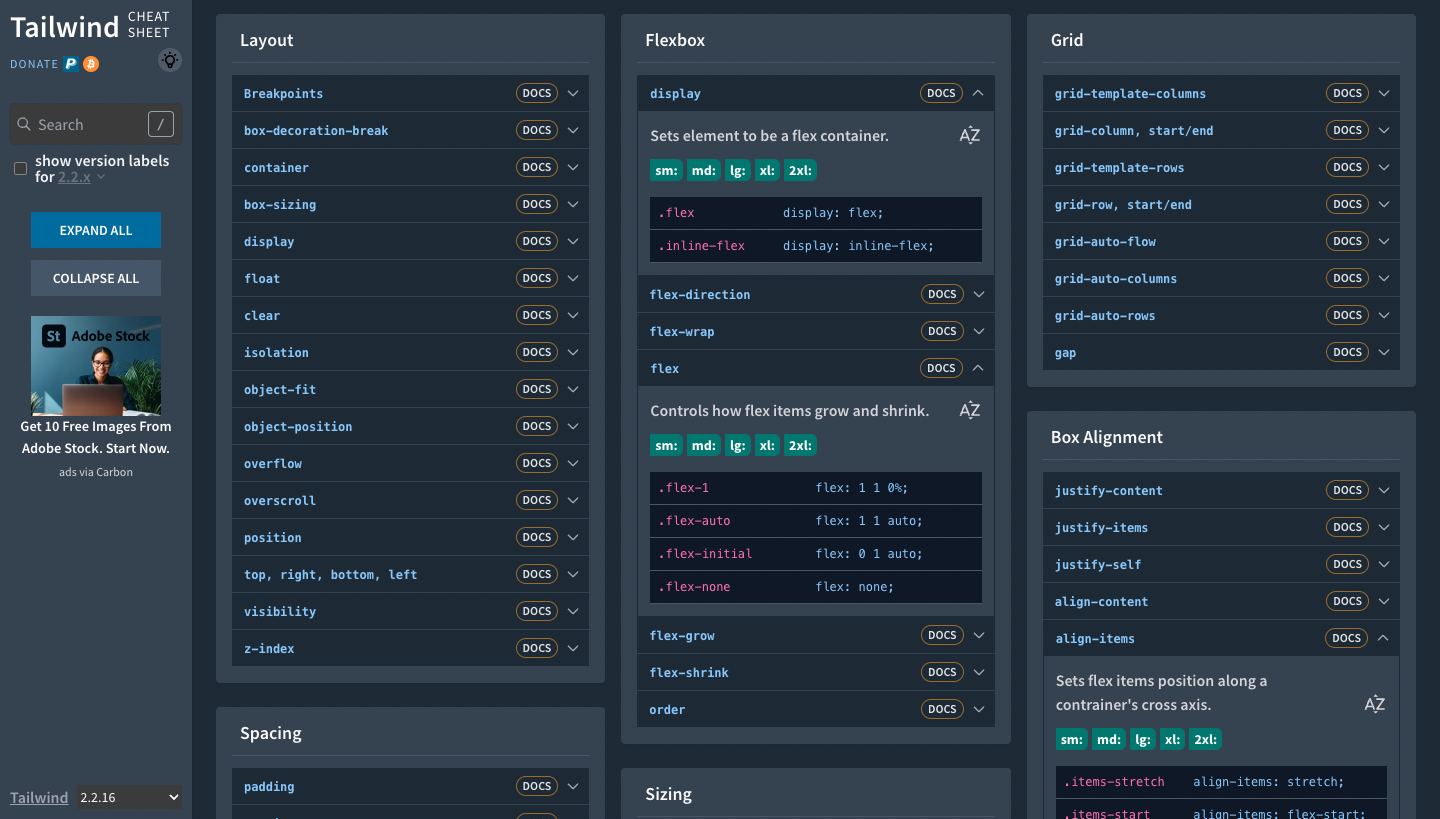The image size is (1440, 819).
Task: Click the A-Z sort icon under align-items
Action: pyautogui.click(x=1374, y=705)
